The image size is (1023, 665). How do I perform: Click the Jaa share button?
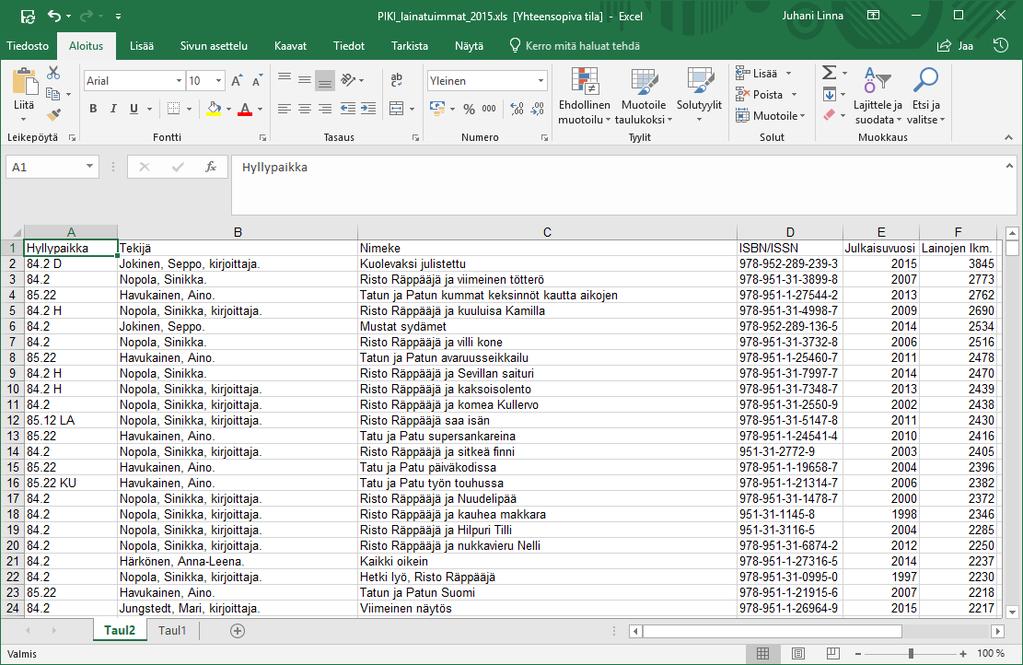pyautogui.click(x=955, y=46)
